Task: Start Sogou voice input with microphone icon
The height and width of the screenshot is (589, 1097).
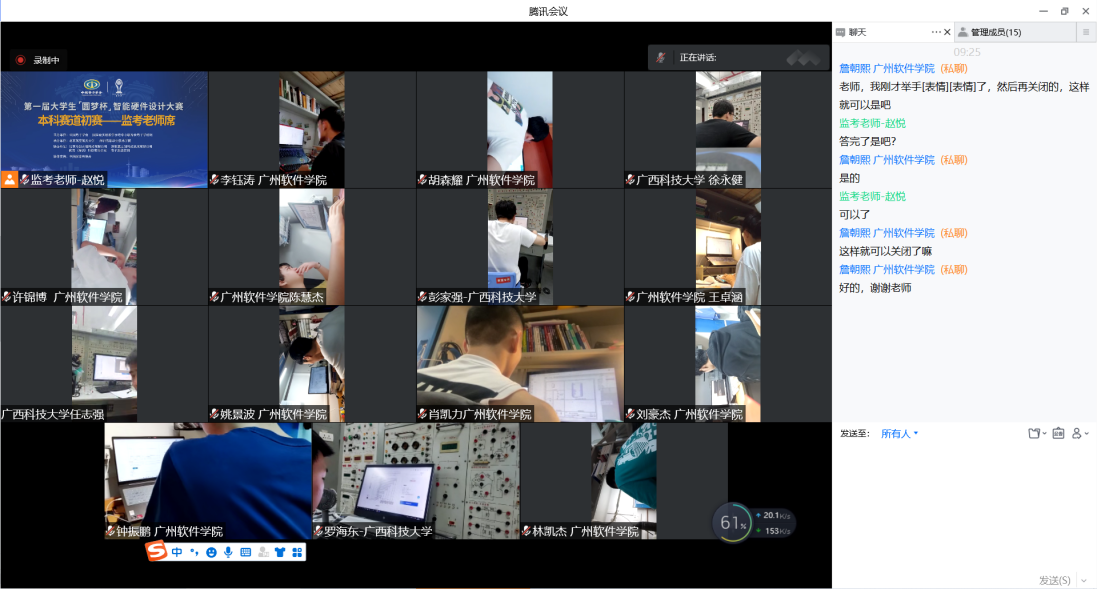Action: coord(228,553)
